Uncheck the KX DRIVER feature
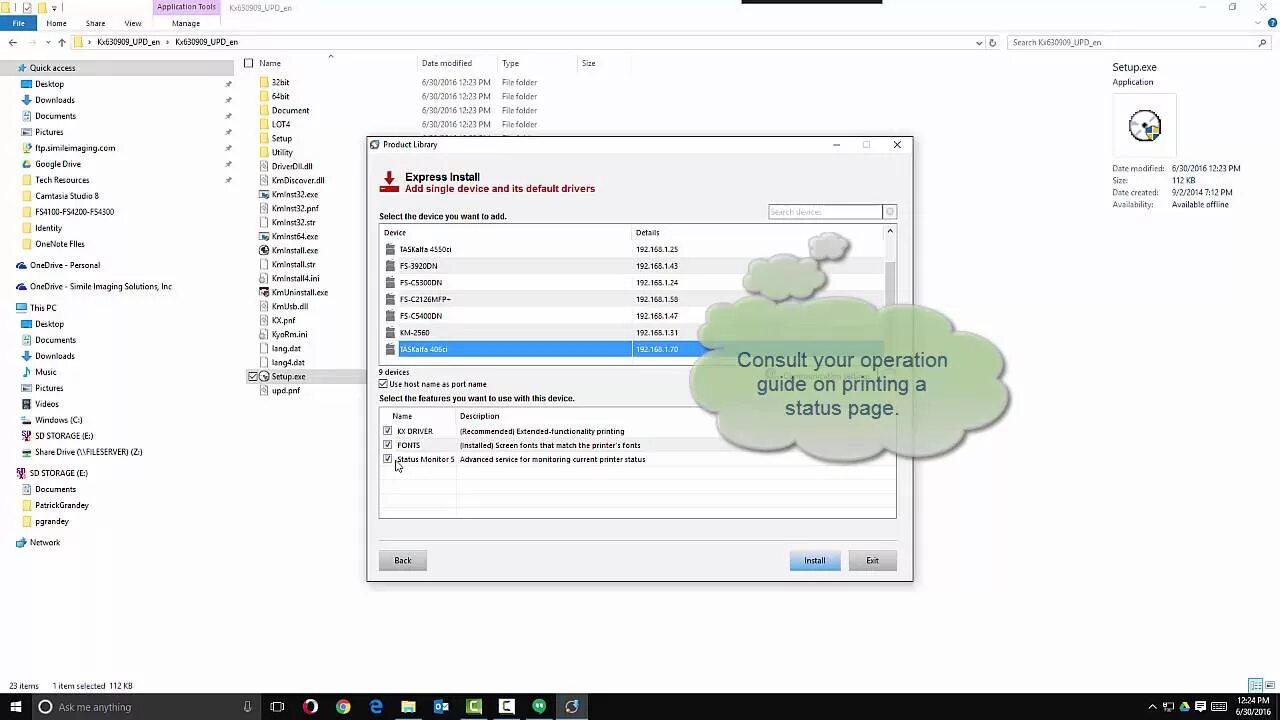1280x720 pixels. tap(388, 431)
